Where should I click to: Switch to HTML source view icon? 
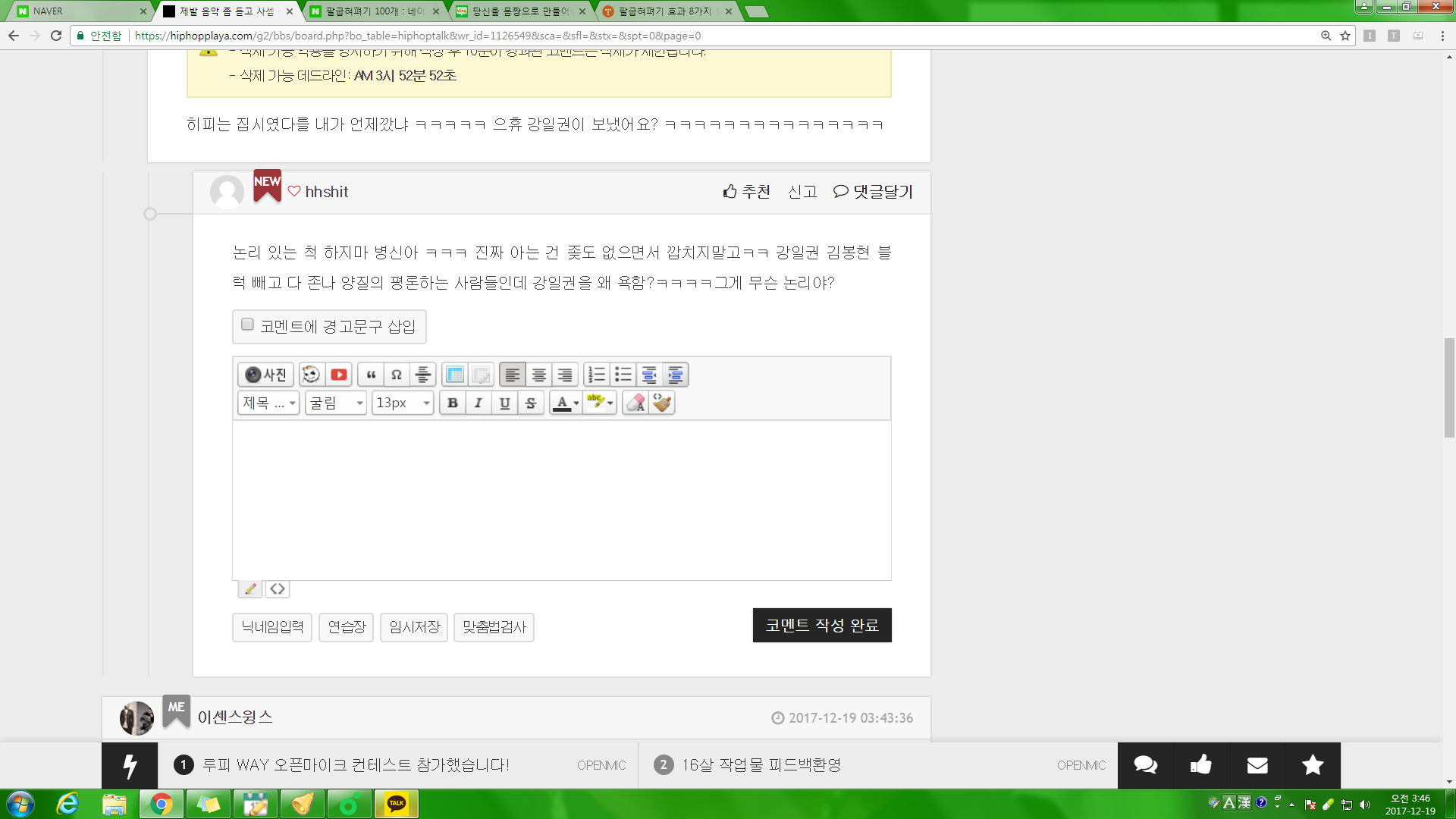pyautogui.click(x=278, y=588)
